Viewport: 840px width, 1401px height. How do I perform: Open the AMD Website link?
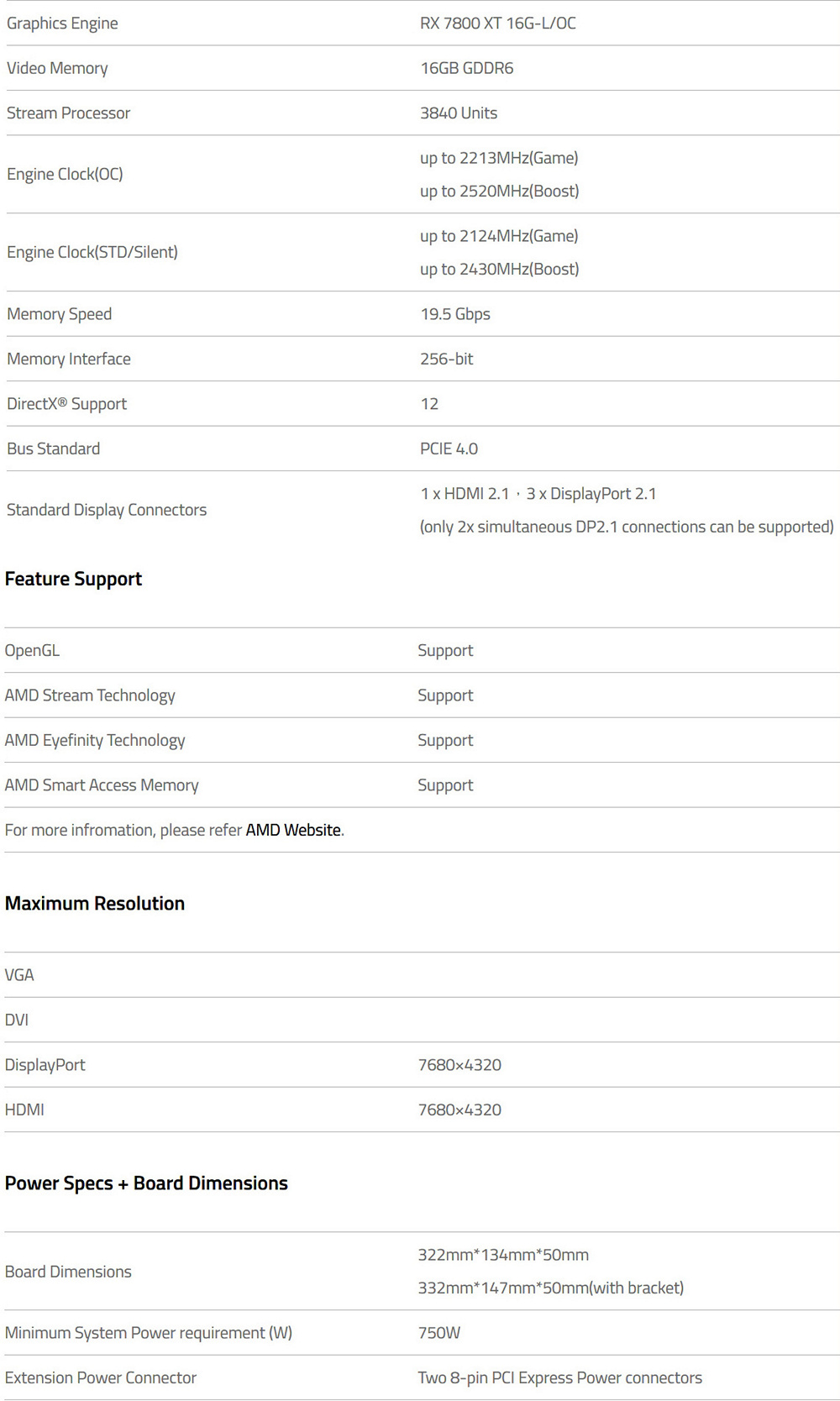(293, 830)
